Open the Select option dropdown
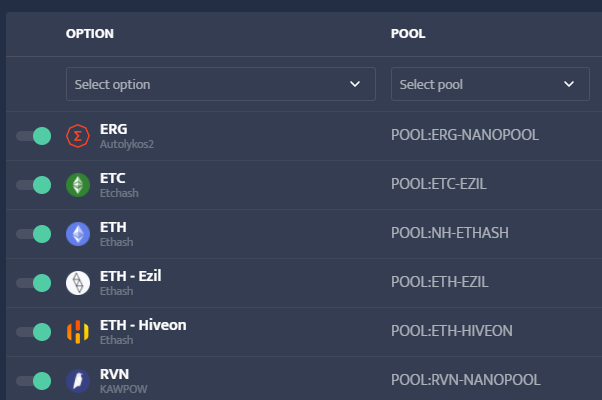602x400 pixels. point(221,84)
